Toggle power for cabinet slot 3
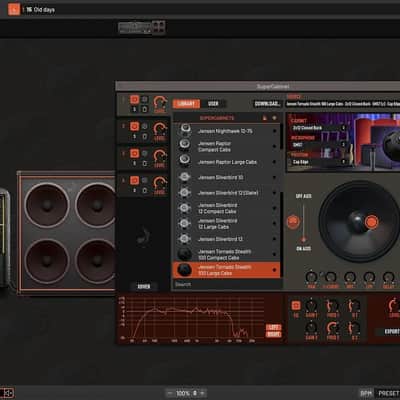The image size is (400, 400). coord(134,153)
